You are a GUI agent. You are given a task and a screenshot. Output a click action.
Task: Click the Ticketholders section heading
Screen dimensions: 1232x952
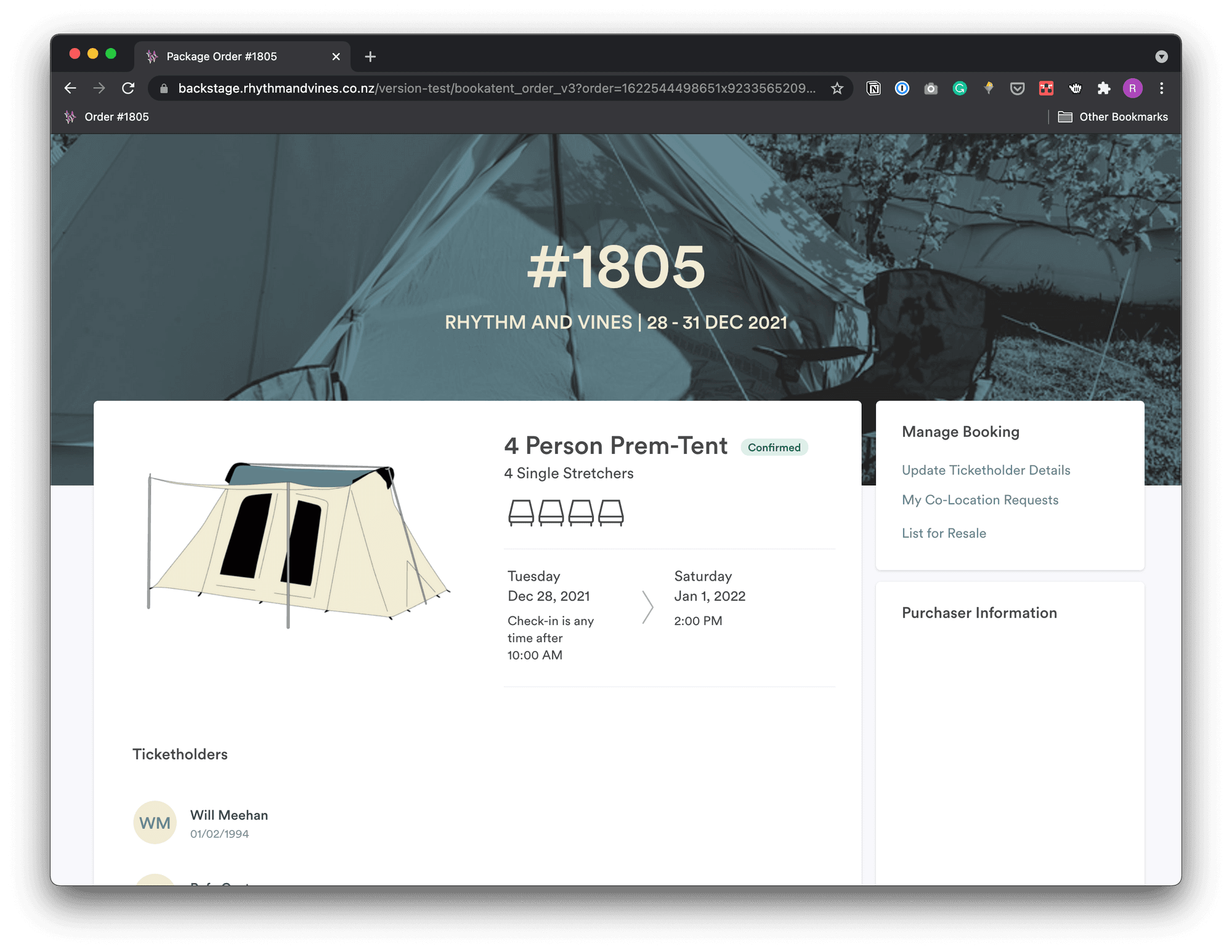coord(180,754)
